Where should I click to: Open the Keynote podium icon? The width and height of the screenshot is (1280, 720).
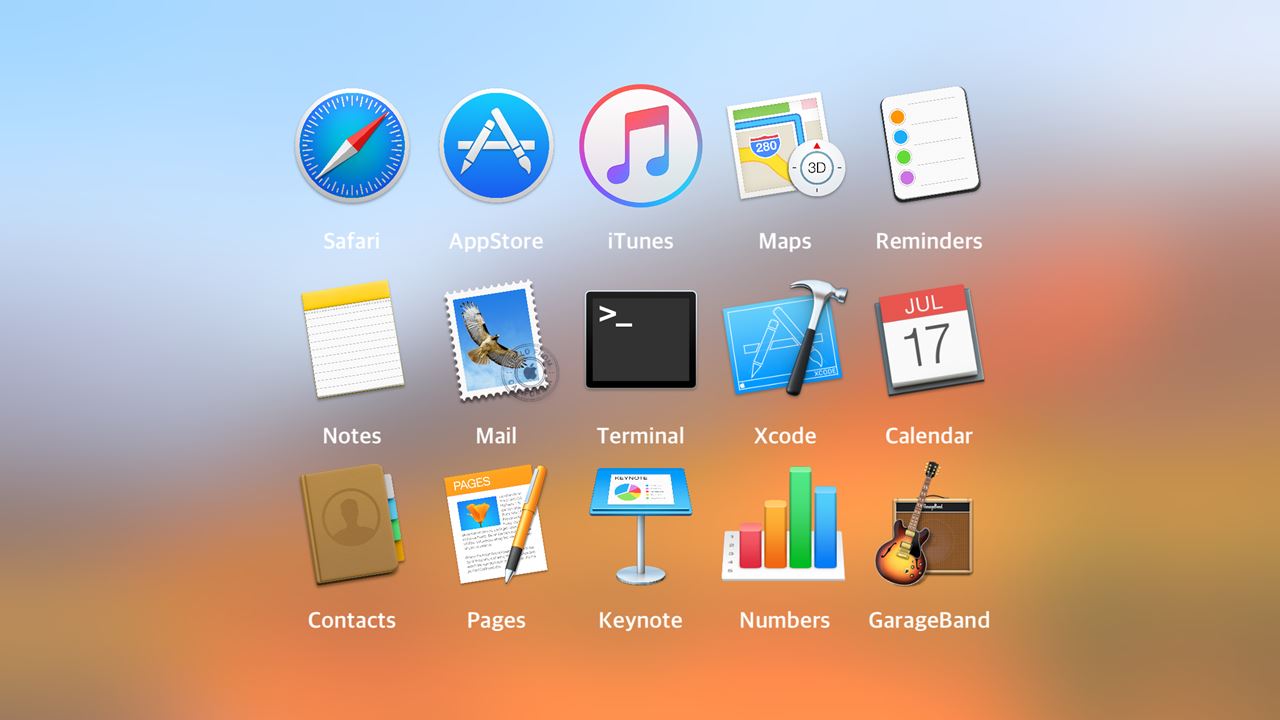tap(641, 525)
